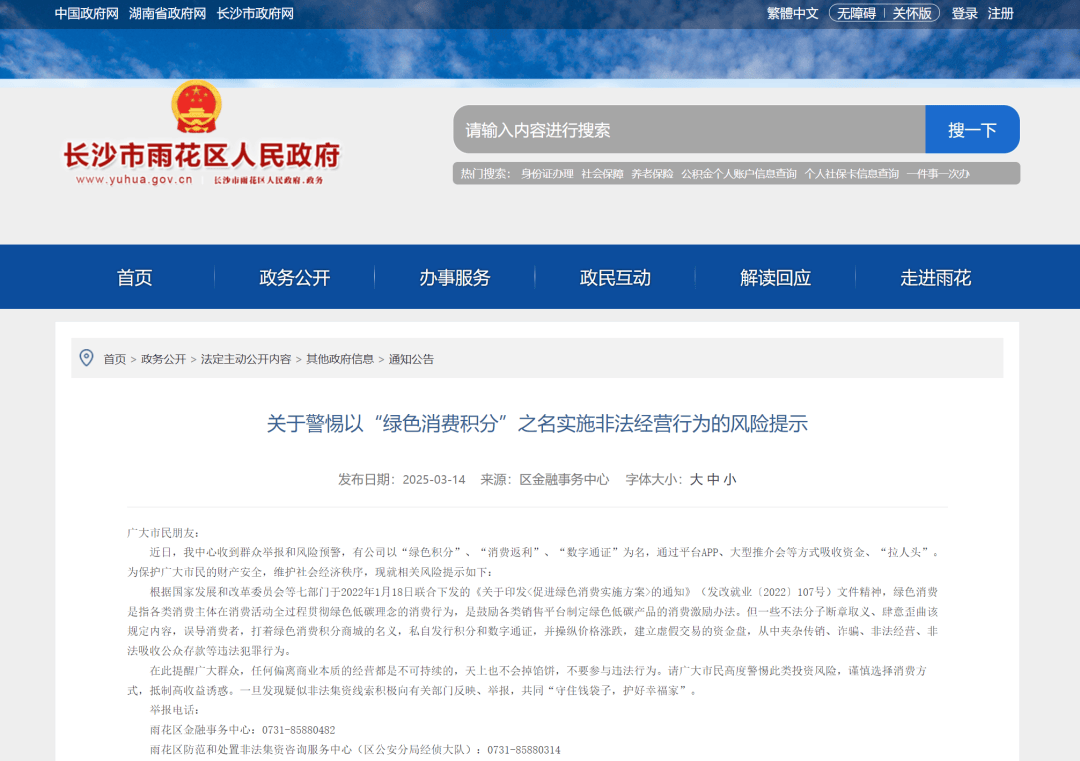Click the 登录 login link
Screen dimensions: 1080x761
point(964,13)
